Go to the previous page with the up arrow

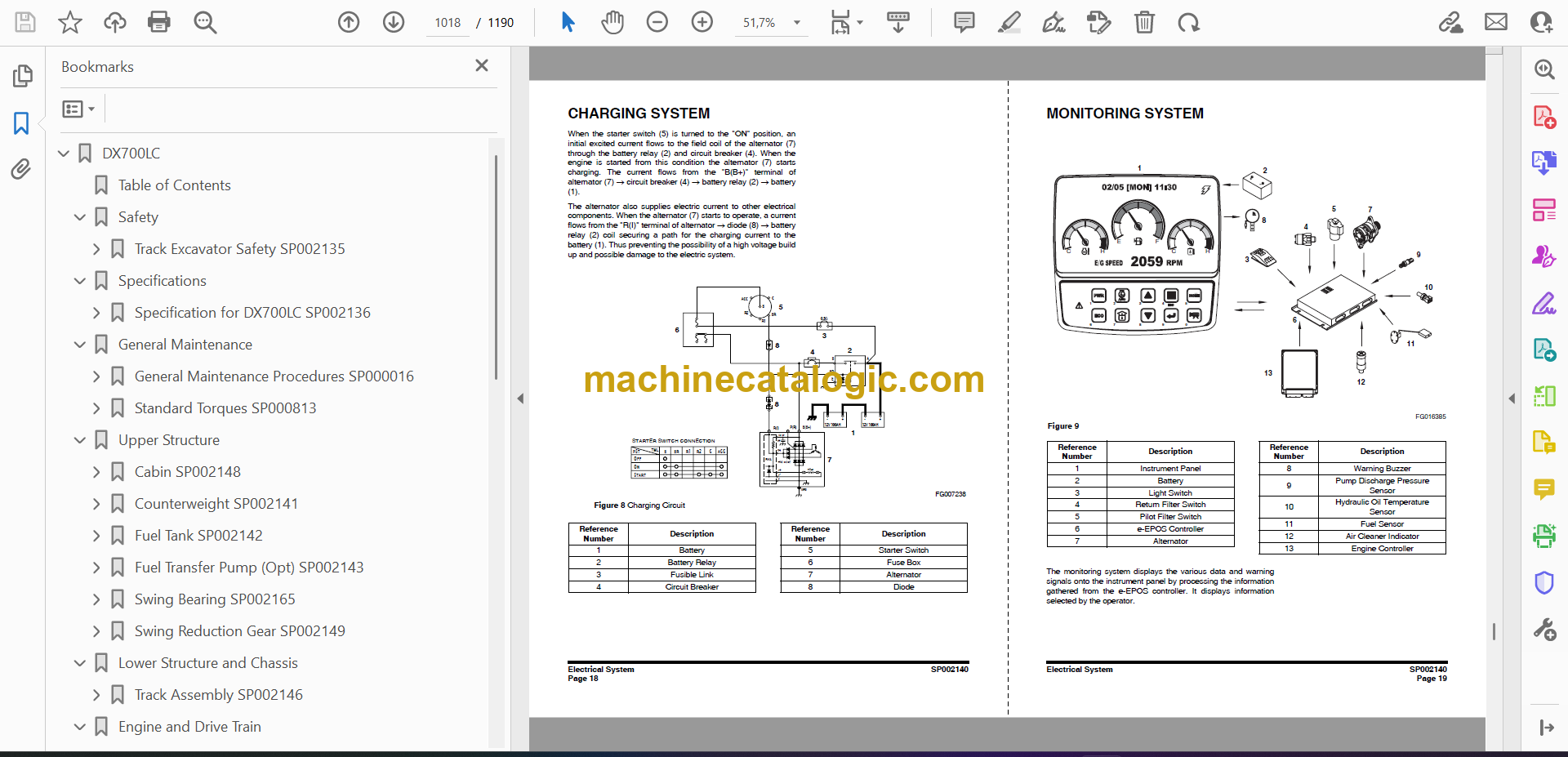click(x=349, y=22)
